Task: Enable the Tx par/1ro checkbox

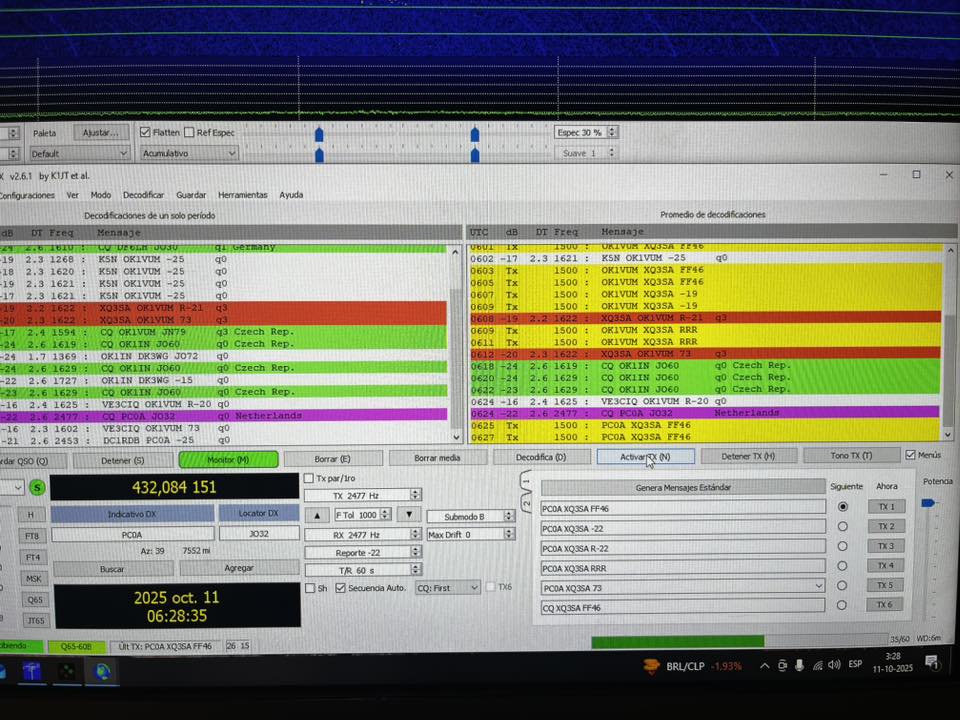Action: pyautogui.click(x=310, y=479)
